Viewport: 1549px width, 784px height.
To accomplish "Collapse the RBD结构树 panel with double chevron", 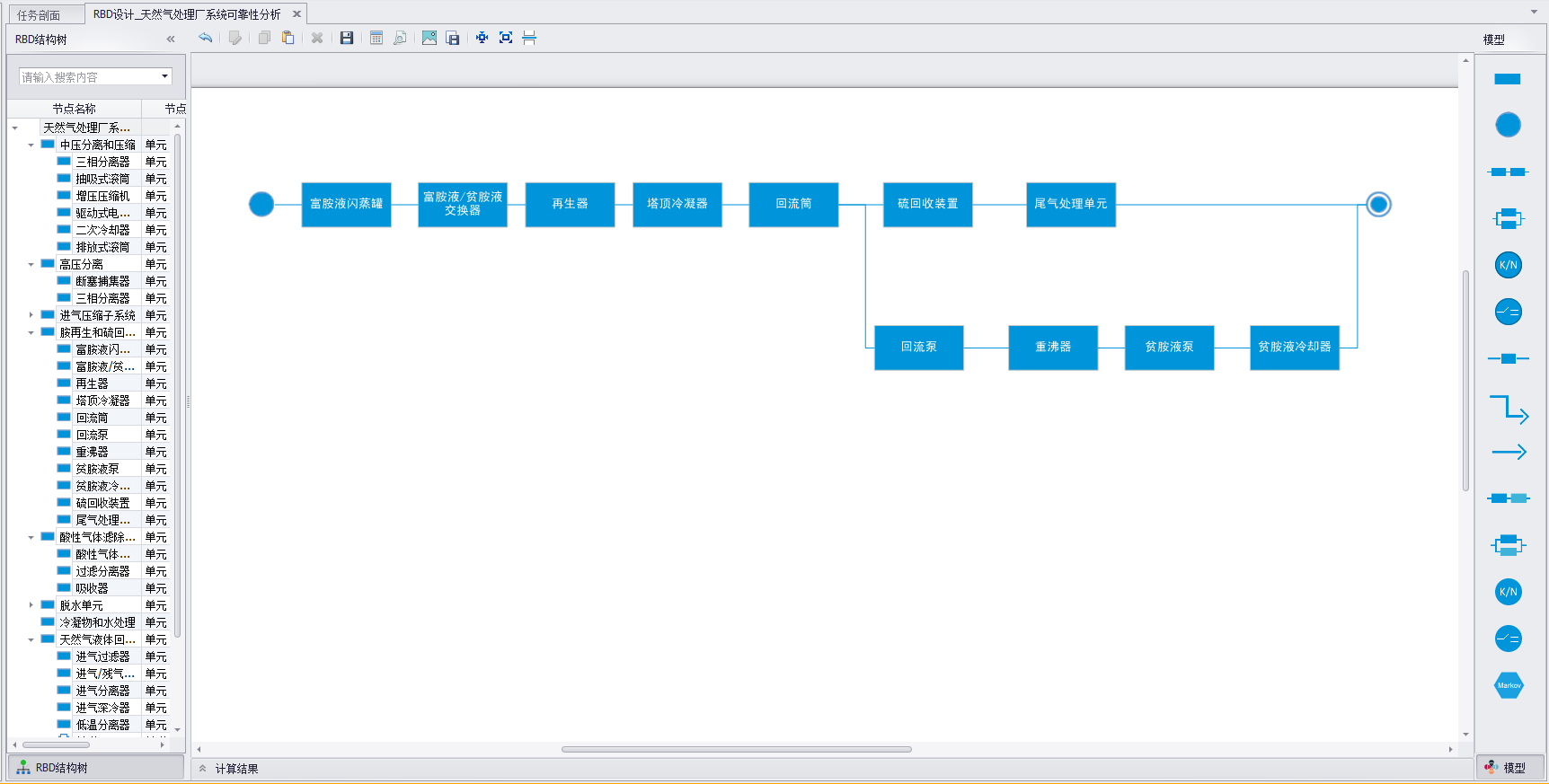I will coord(171,39).
